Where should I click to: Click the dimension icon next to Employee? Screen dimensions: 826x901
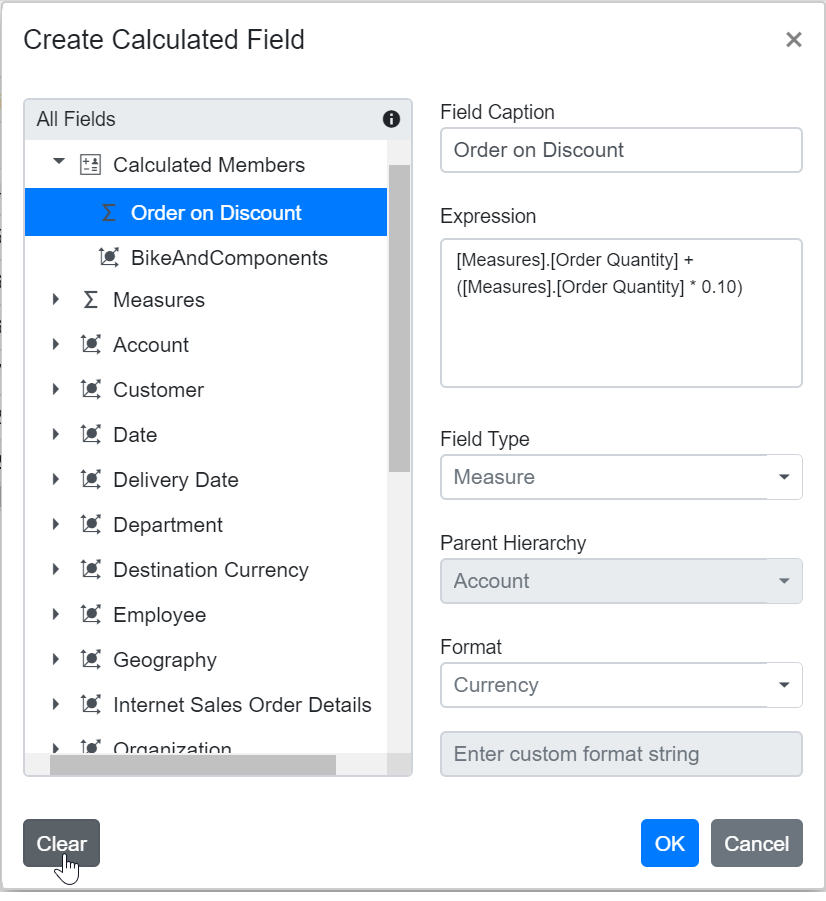click(91, 614)
